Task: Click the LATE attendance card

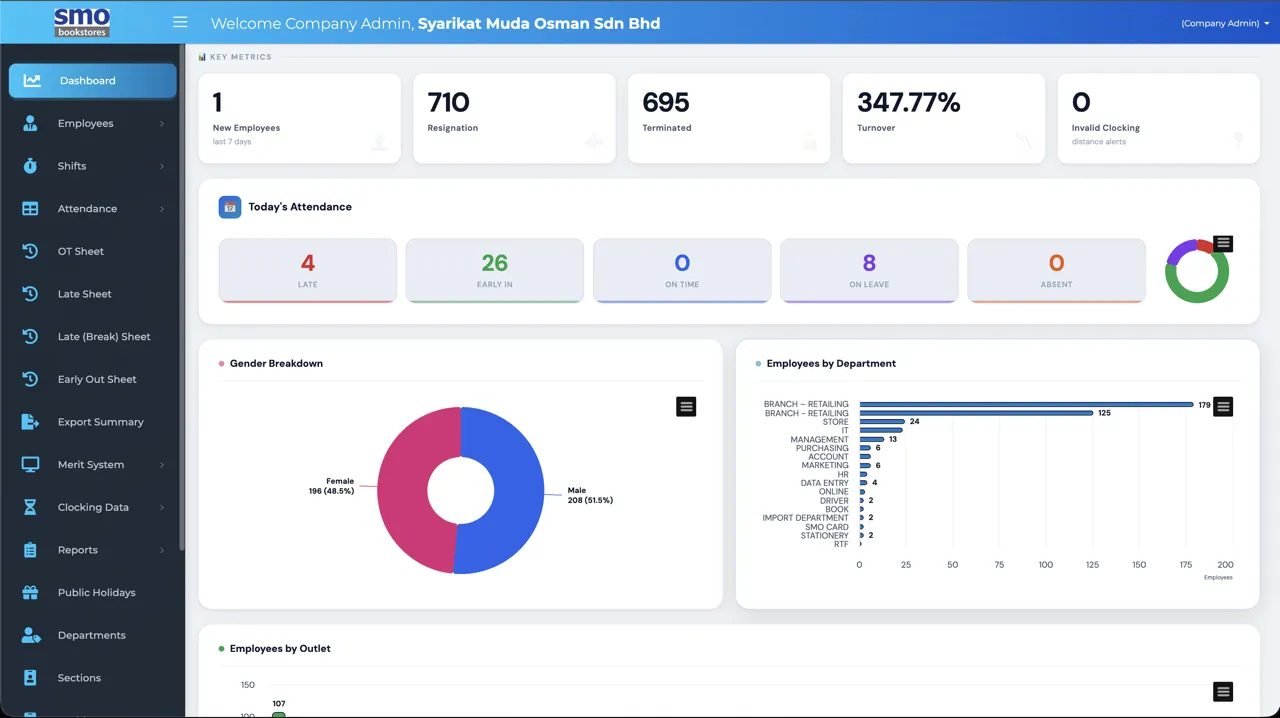Action: (x=308, y=270)
